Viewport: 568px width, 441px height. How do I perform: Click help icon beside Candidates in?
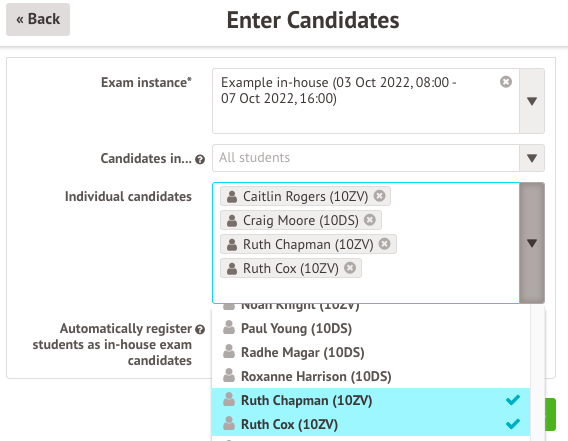tap(200, 159)
